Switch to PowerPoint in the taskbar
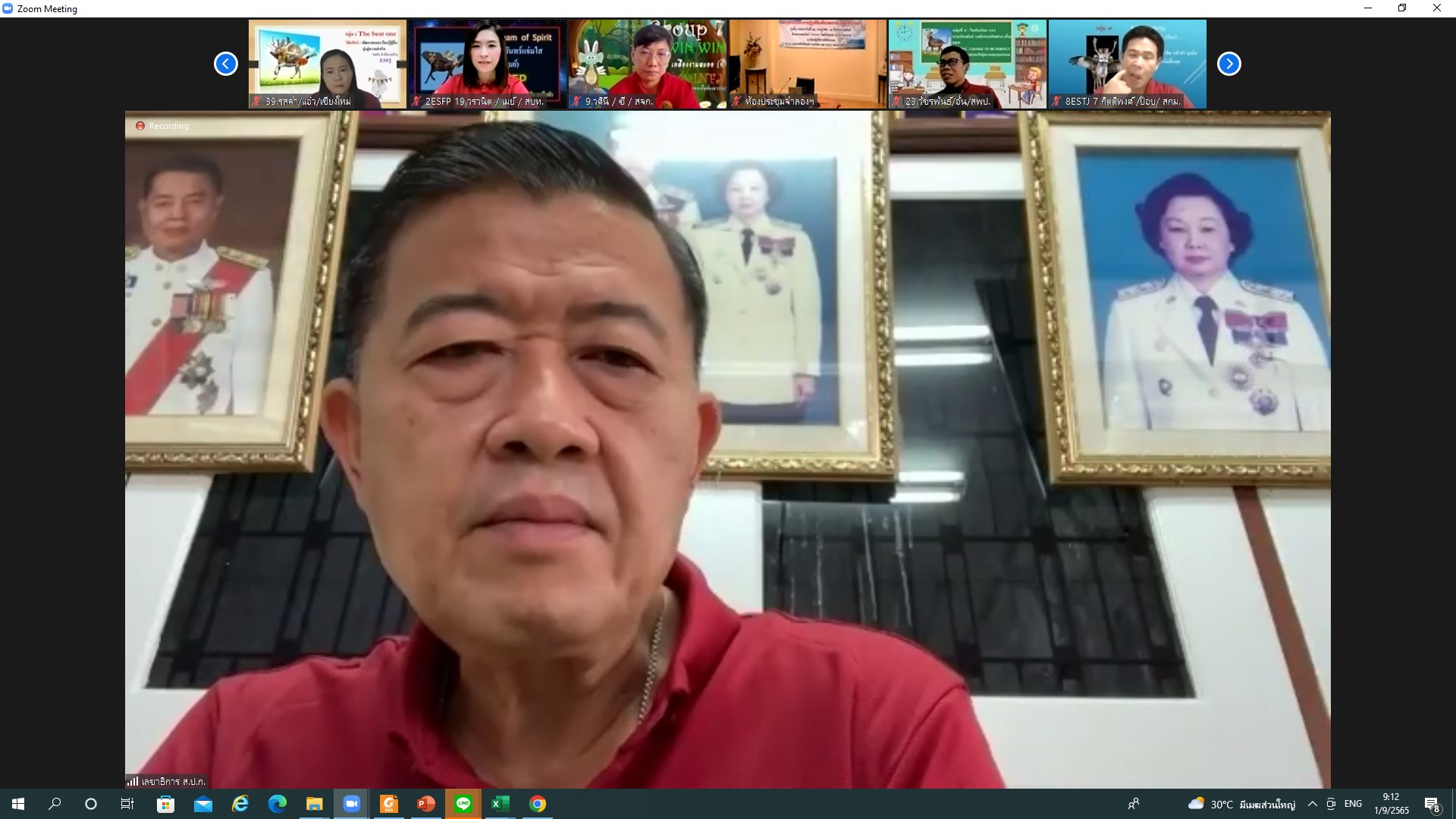The width and height of the screenshot is (1456, 819). pos(425,804)
